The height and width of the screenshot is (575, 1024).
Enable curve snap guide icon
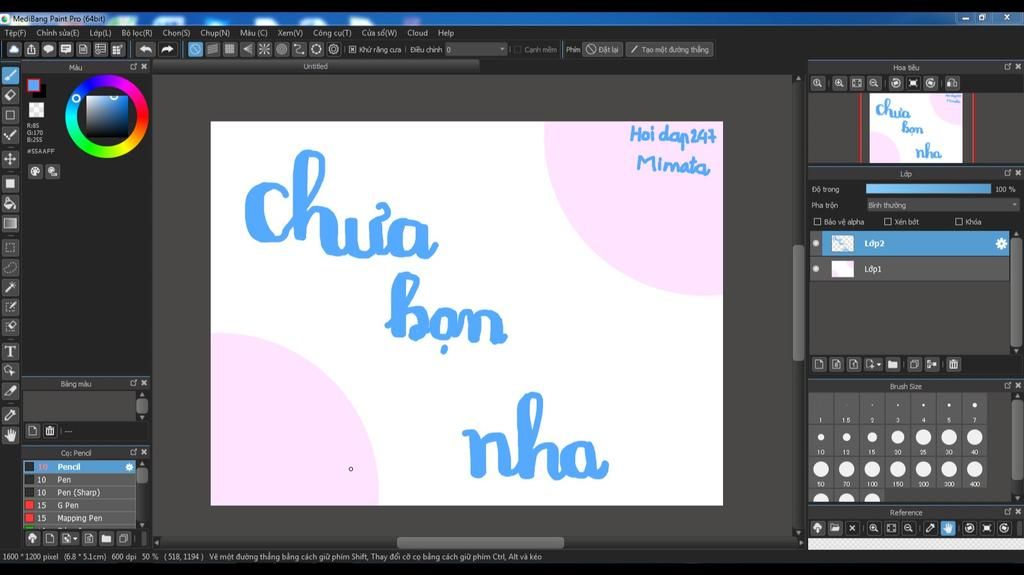coord(299,50)
